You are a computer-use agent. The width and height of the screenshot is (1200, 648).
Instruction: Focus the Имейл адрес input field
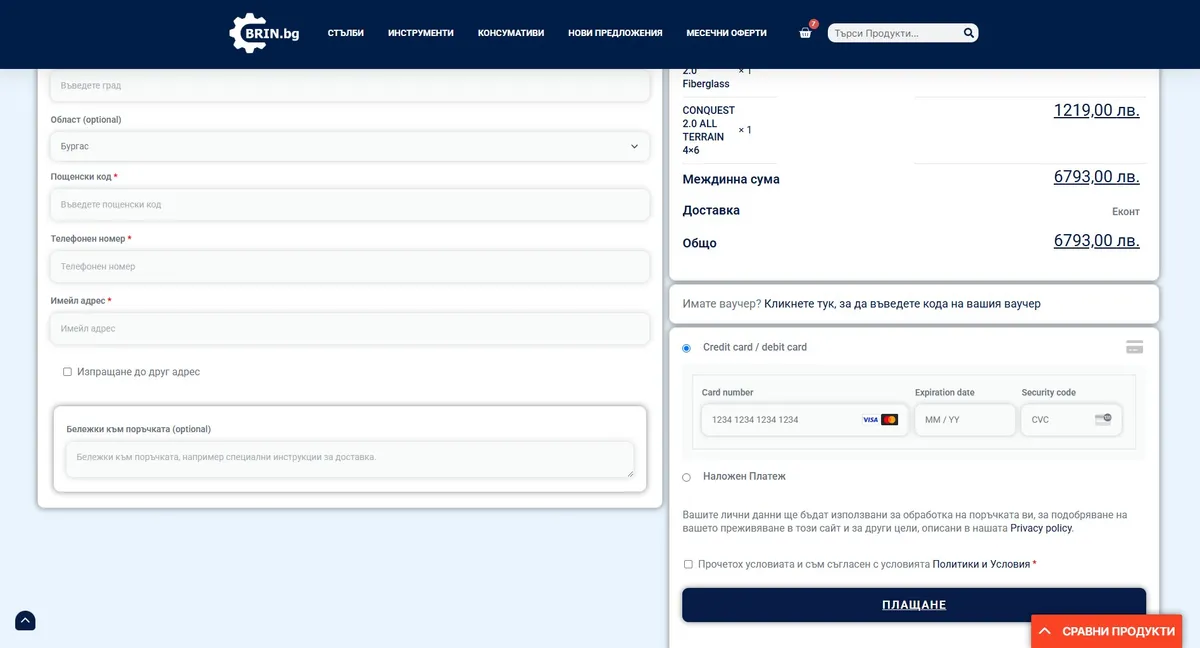pyautogui.click(x=350, y=329)
